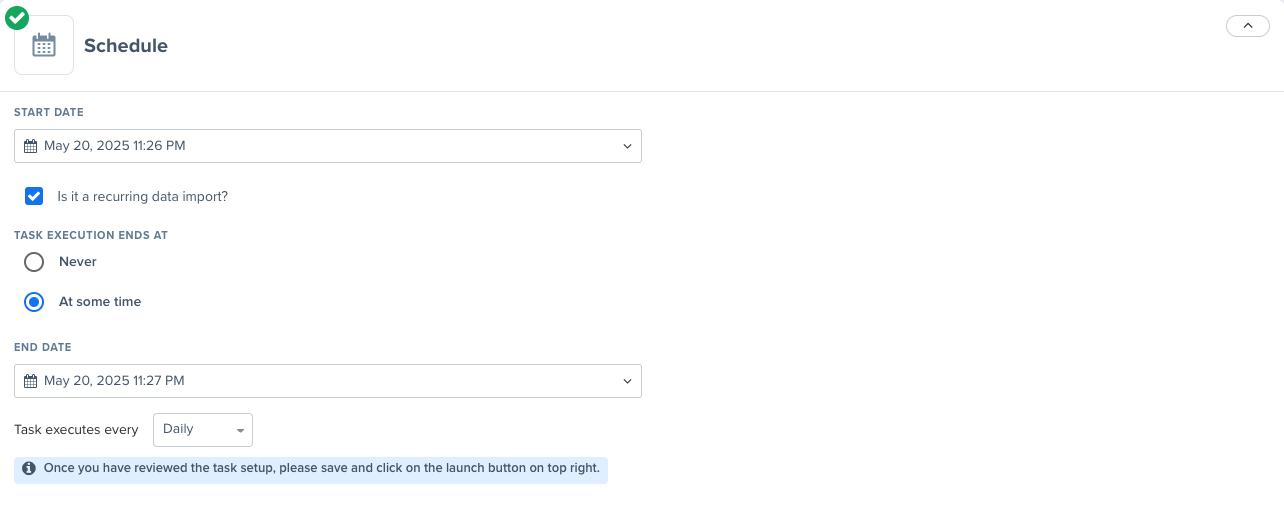This screenshot has width=1284, height=509.
Task: Click the 'Is it a recurring data import?' label
Action: click(143, 197)
